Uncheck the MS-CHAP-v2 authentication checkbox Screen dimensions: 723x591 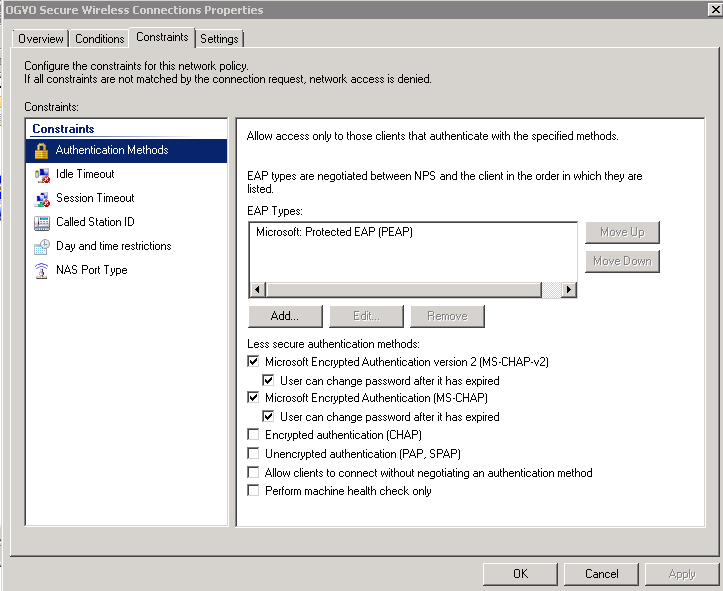(253, 361)
